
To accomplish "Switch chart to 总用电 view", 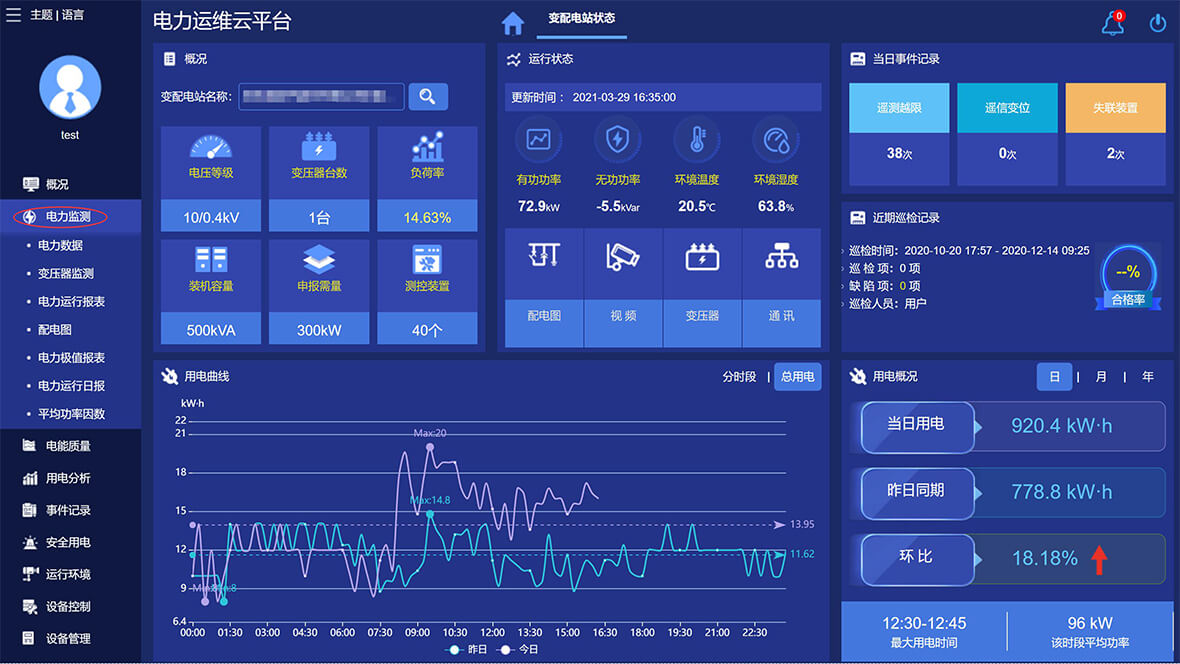I will tap(797, 377).
